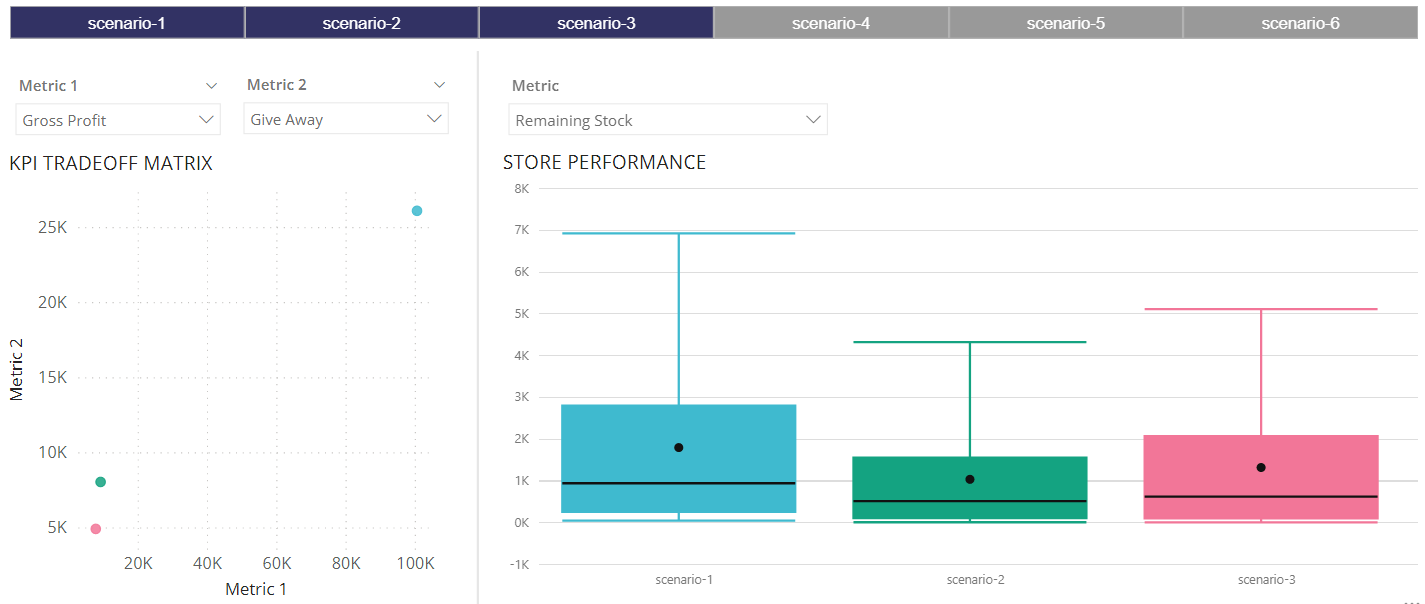Toggle the scenario-1 slicer button
The image size is (1425, 604).
tap(127, 23)
